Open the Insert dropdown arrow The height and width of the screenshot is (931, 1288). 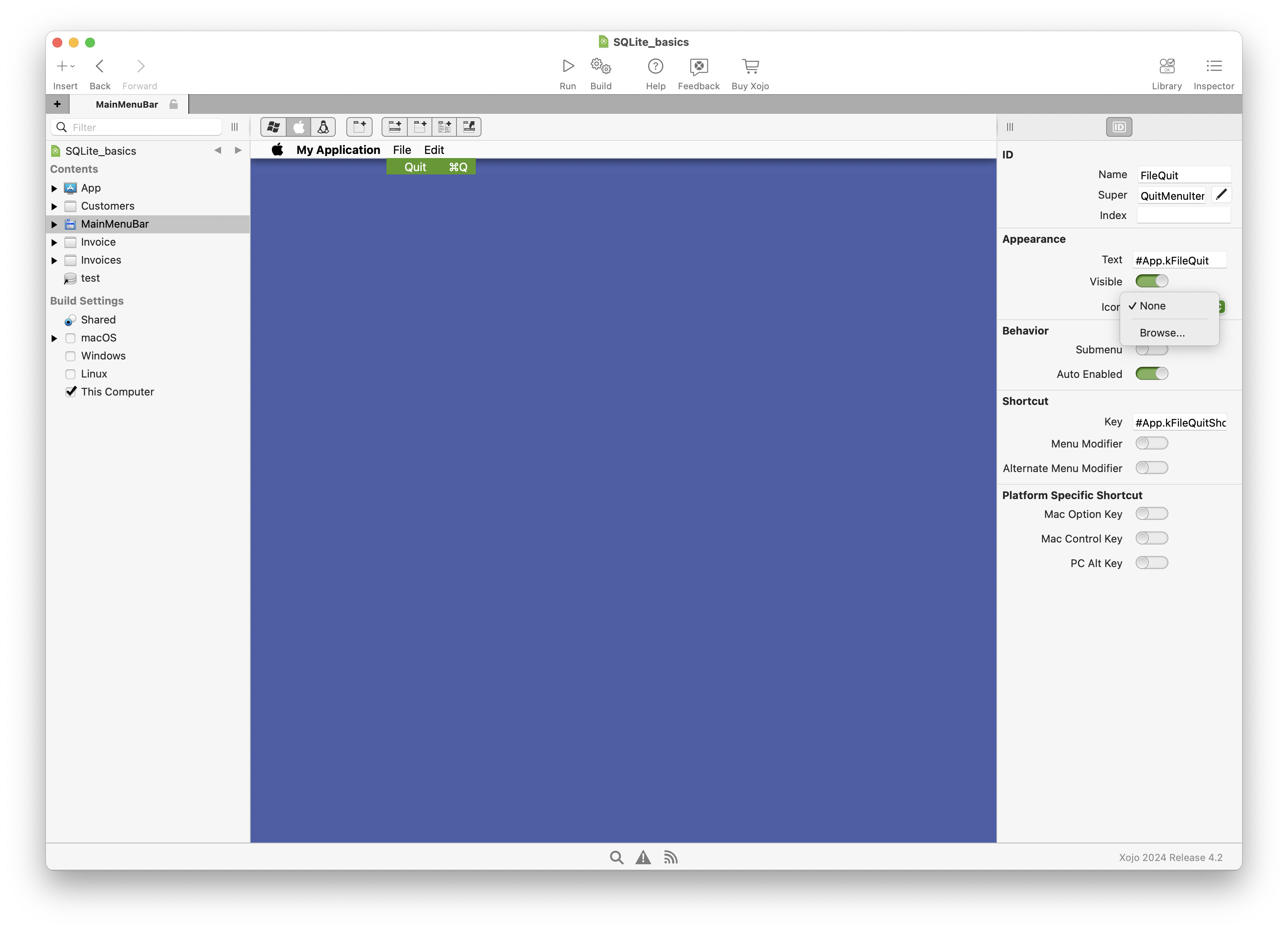coord(73,66)
